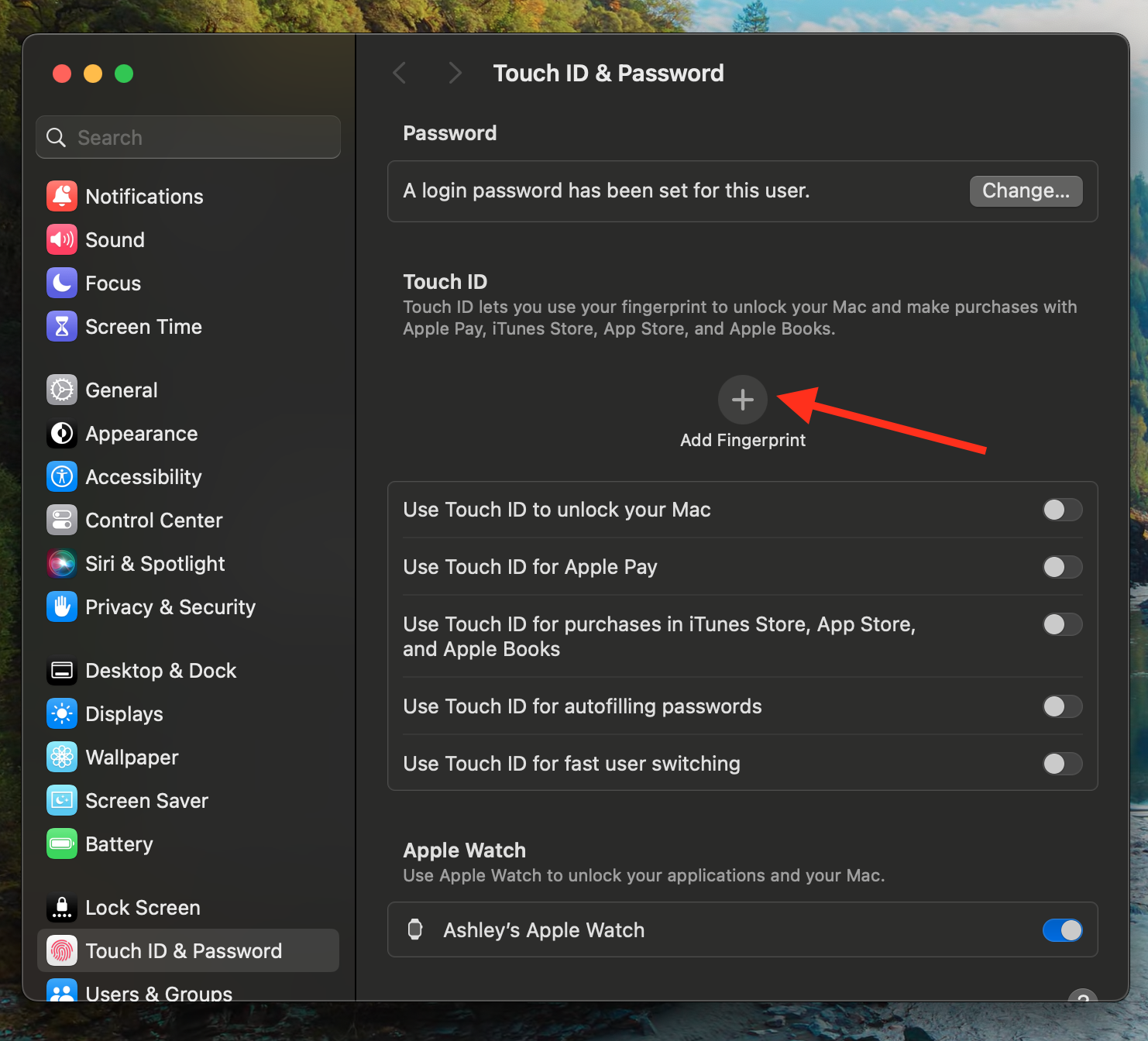Switch to Desktop & Dock settings

pos(160,671)
